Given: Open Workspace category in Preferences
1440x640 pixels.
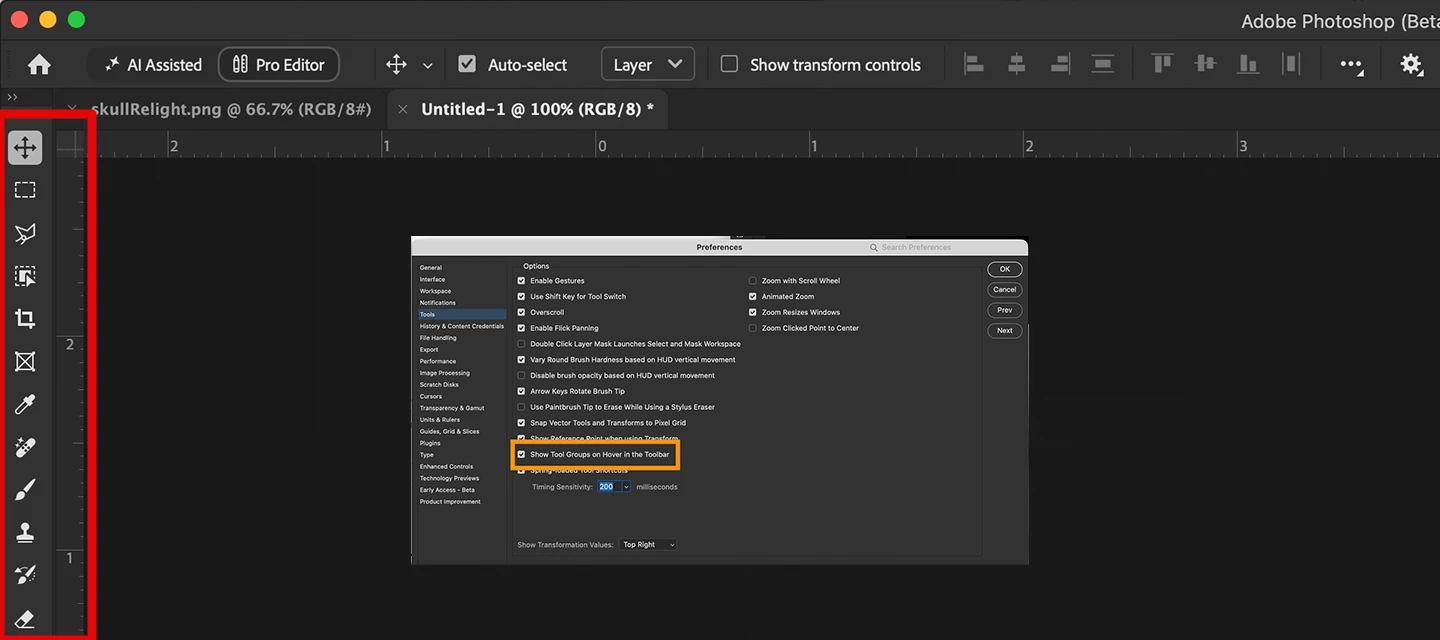Looking at the screenshot, I should point(435,291).
